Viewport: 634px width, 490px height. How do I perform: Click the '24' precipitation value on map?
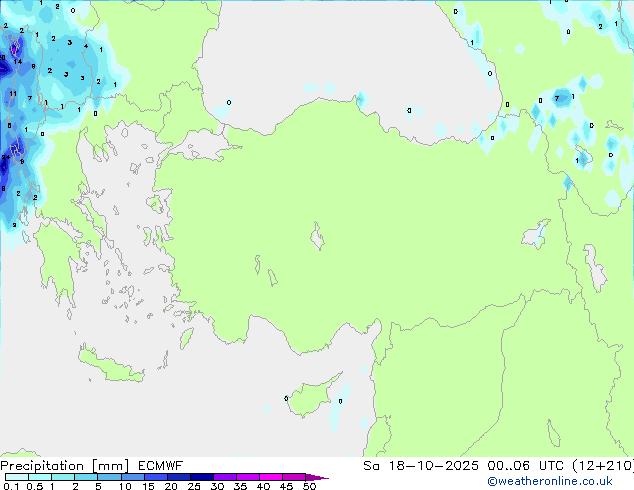pos(6,157)
